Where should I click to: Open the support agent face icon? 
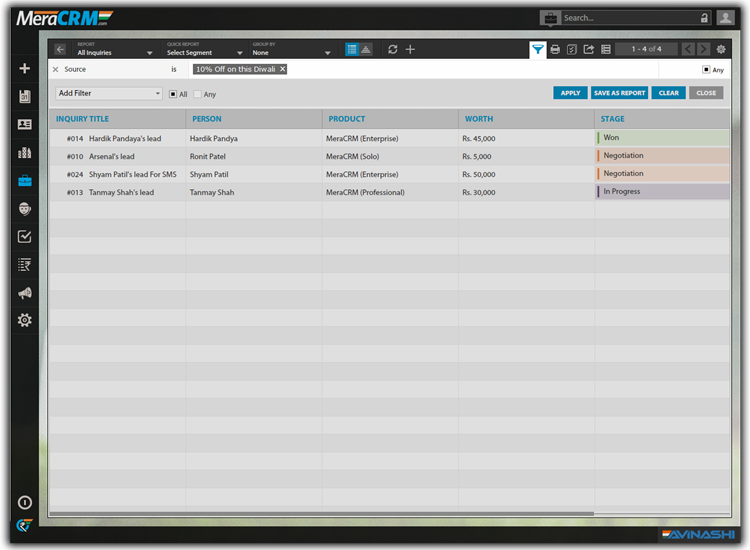[x=24, y=209]
